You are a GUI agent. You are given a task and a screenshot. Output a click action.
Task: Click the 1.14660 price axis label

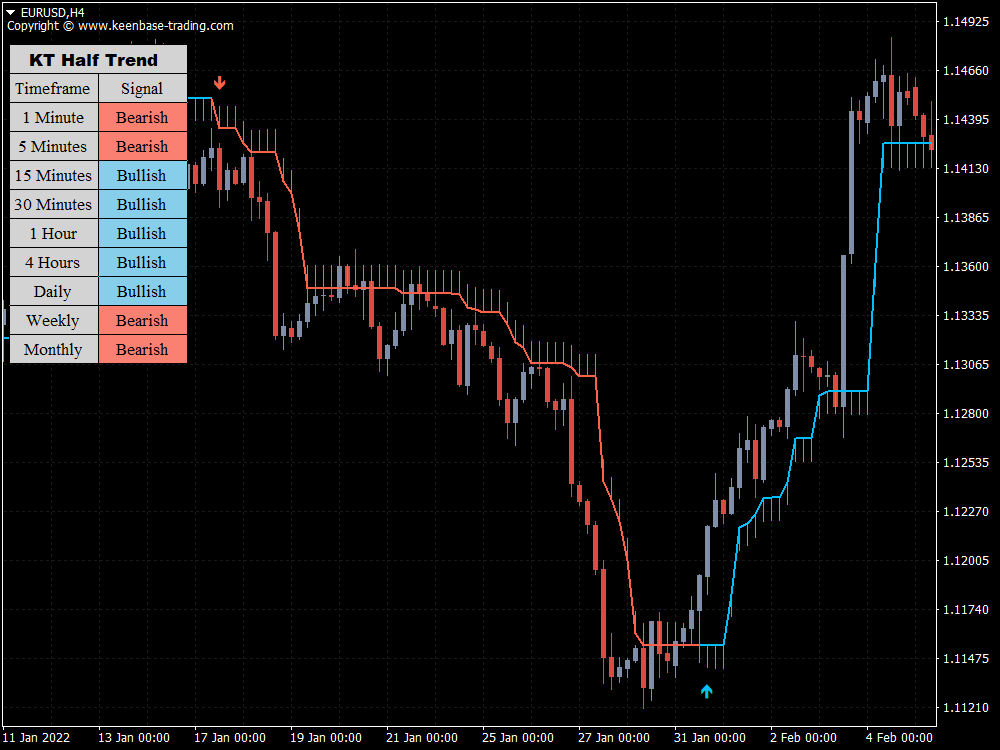[966, 70]
